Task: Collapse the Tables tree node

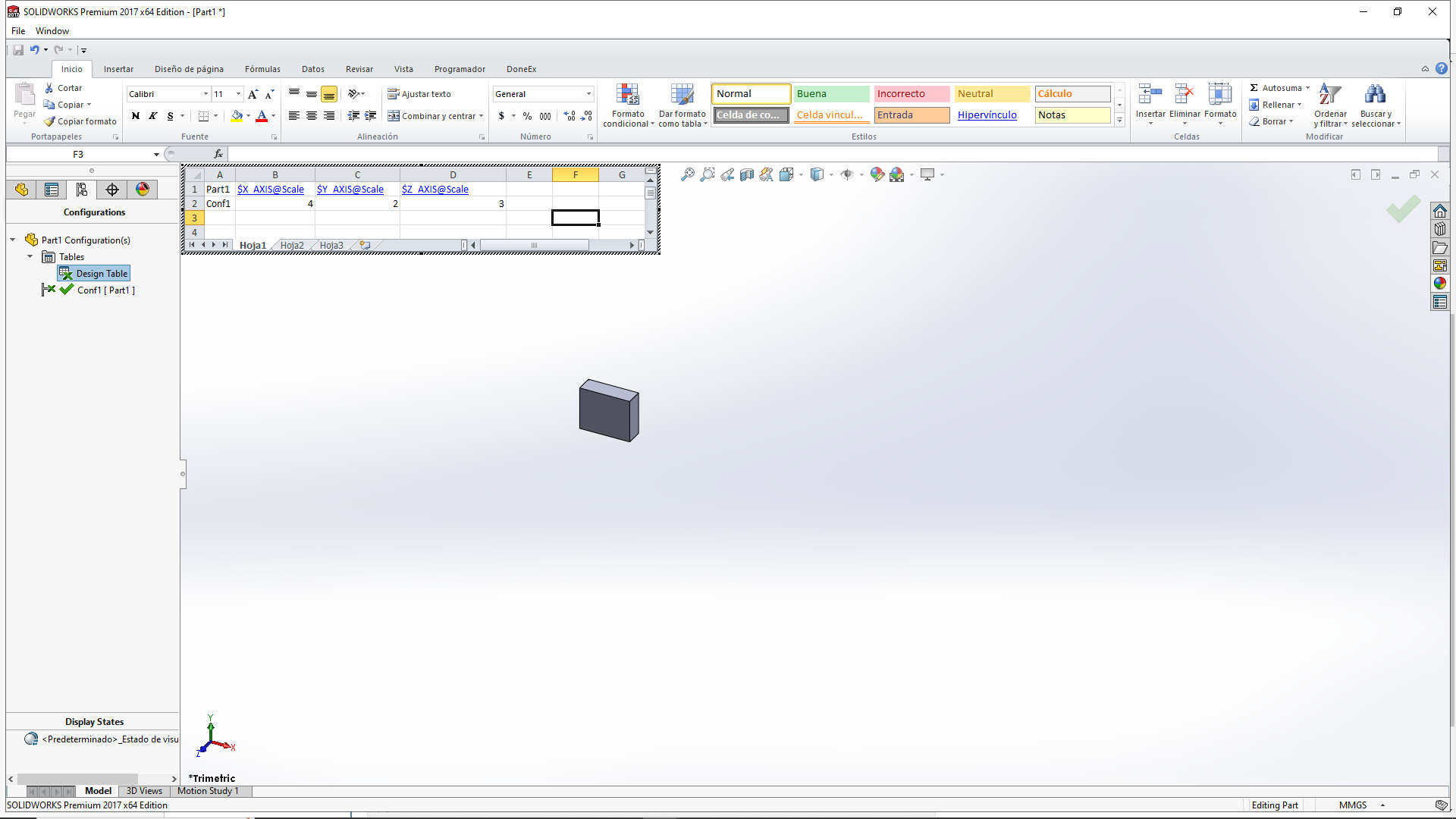Action: point(30,257)
